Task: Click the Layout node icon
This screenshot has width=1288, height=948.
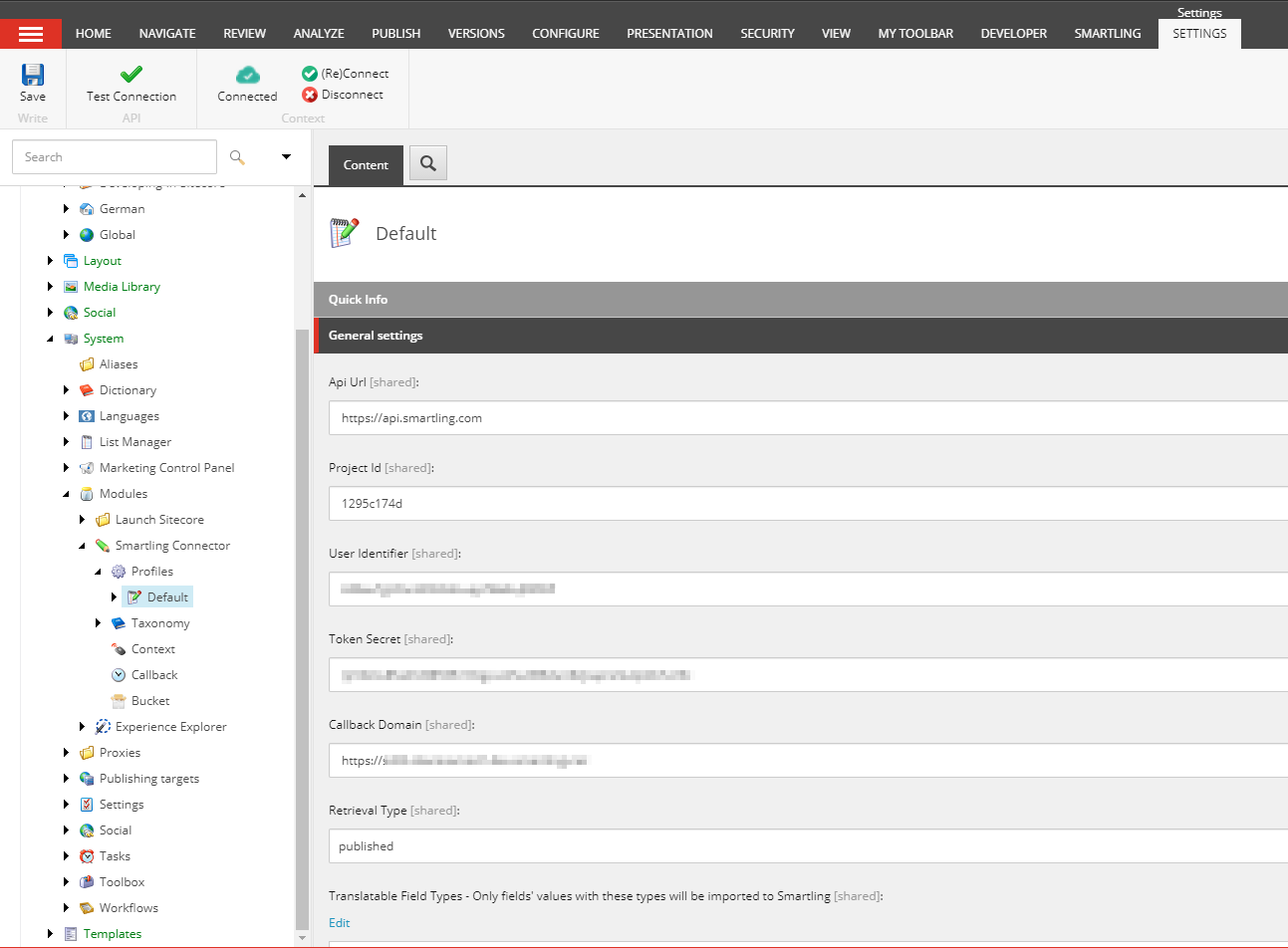Action: coord(71,261)
